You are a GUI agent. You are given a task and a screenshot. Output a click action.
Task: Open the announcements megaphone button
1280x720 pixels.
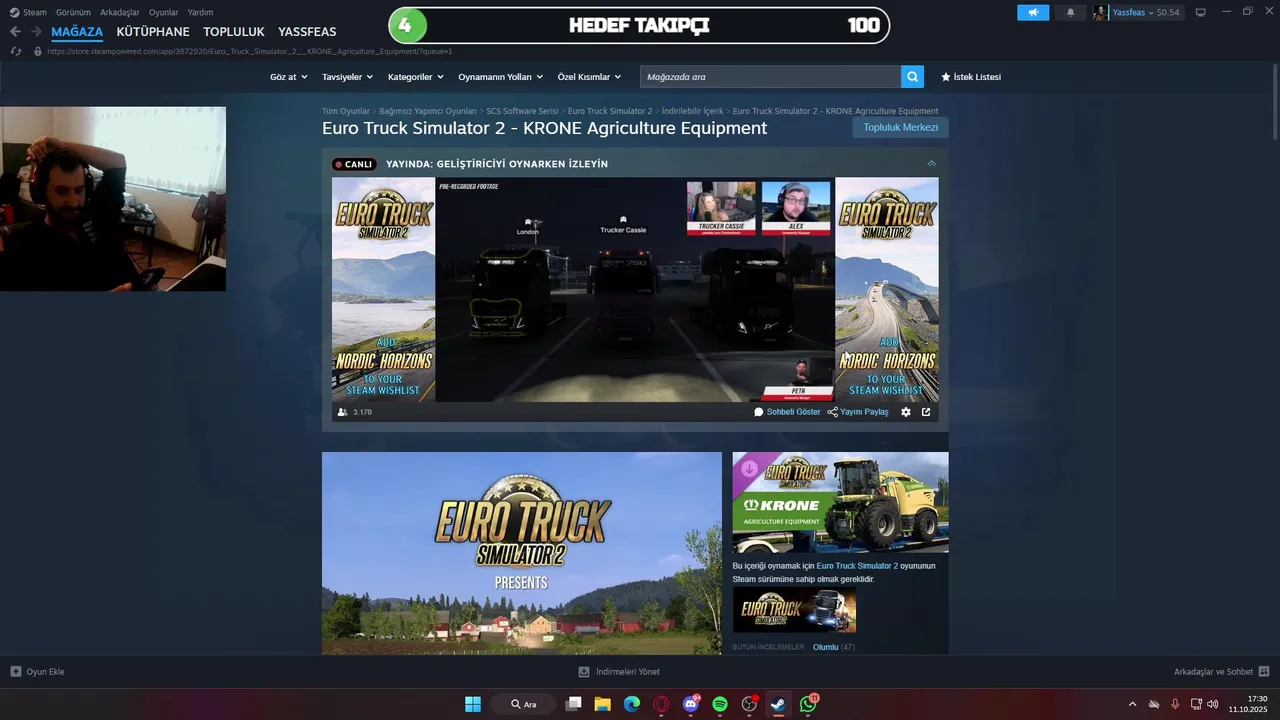1033,12
